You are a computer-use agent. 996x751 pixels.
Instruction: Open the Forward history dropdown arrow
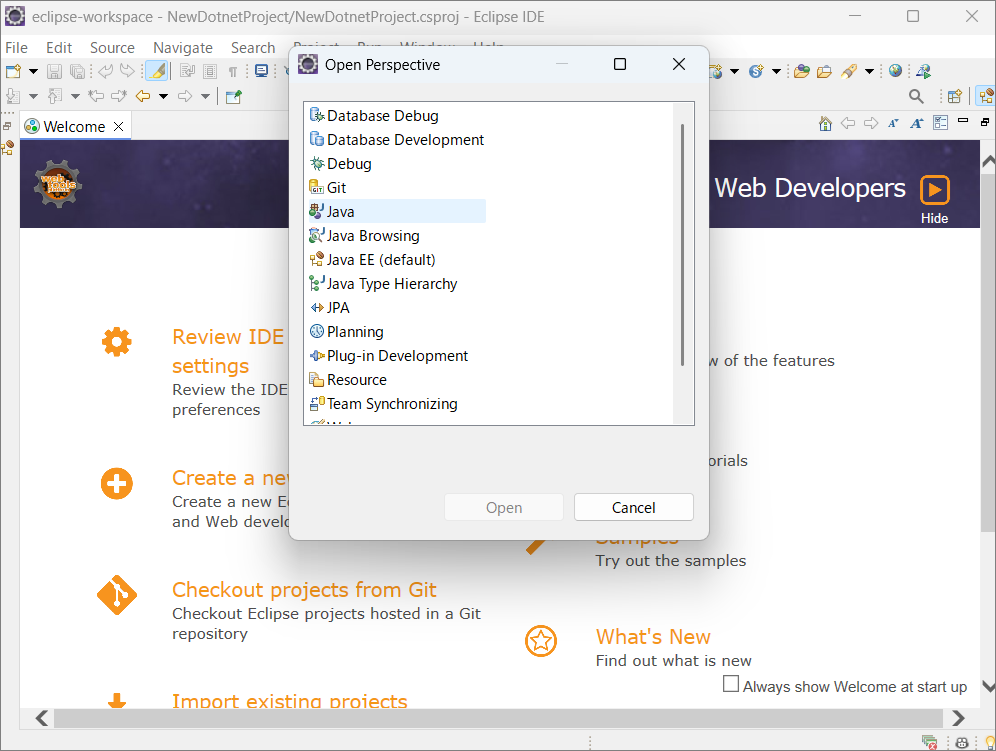pyautogui.click(x=205, y=97)
